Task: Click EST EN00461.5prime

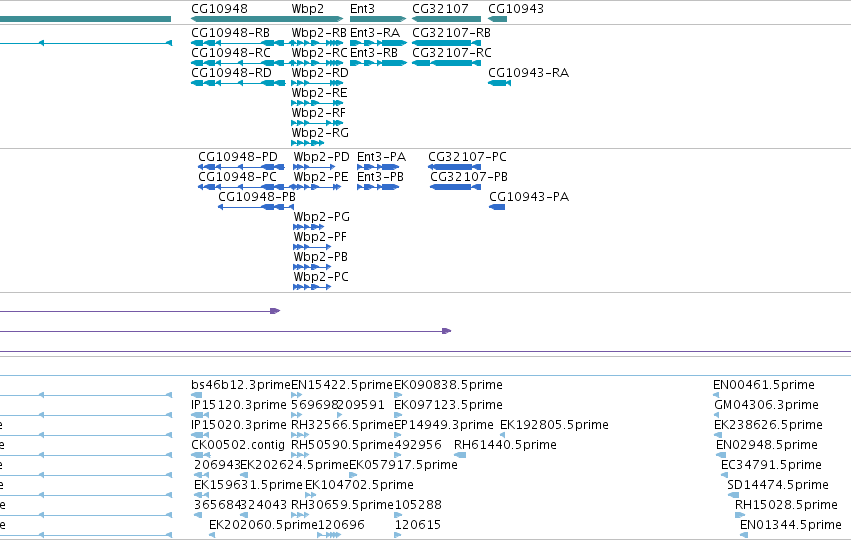Action: 764,385
